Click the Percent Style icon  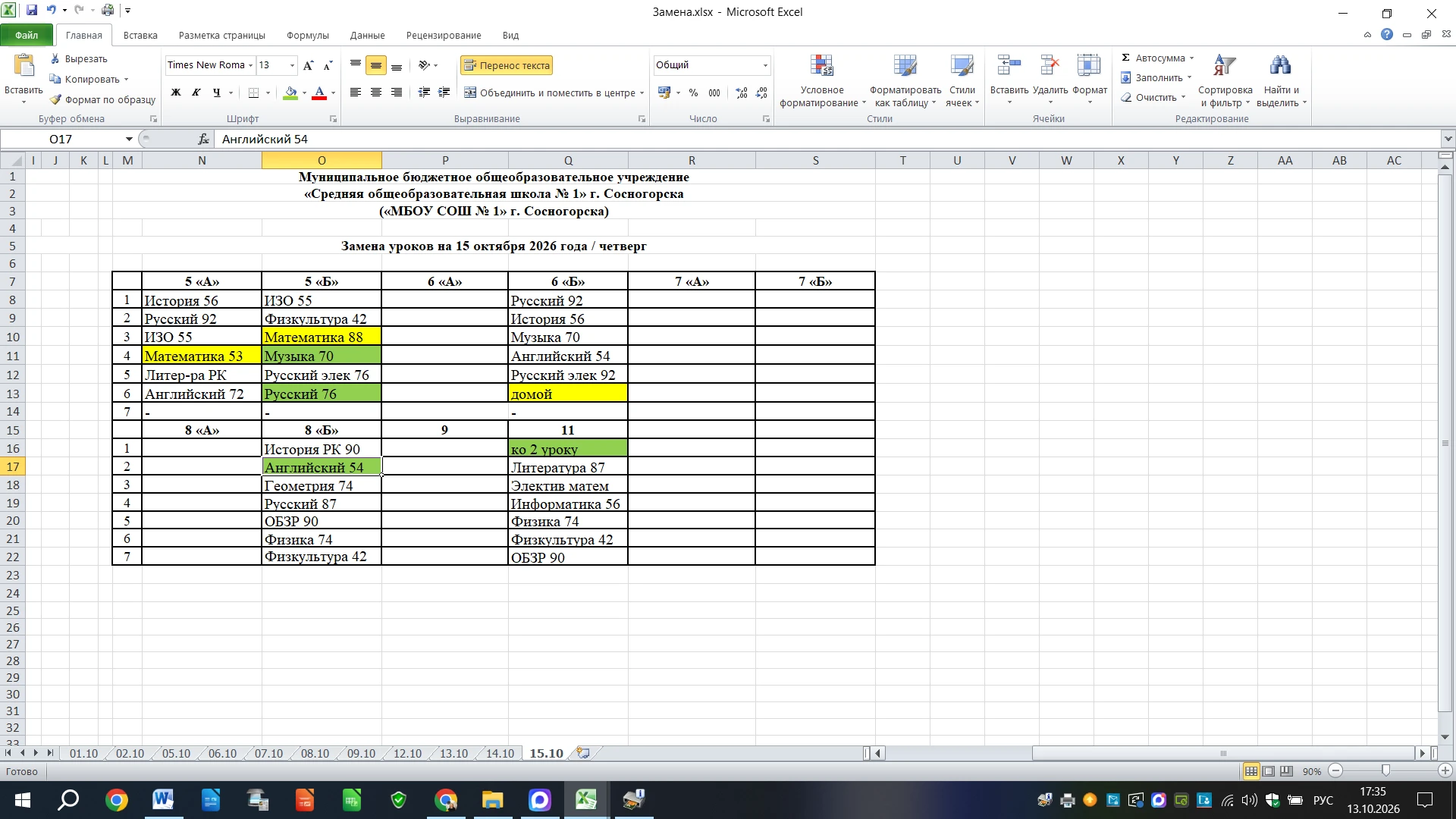pyautogui.click(x=693, y=93)
